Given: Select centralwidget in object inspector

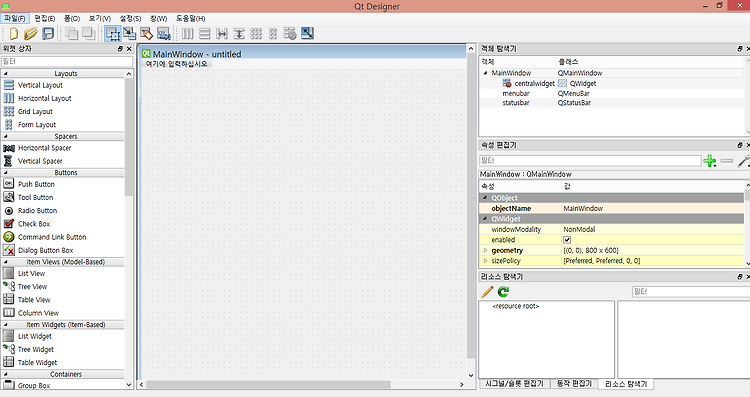Looking at the screenshot, I should coord(534,83).
